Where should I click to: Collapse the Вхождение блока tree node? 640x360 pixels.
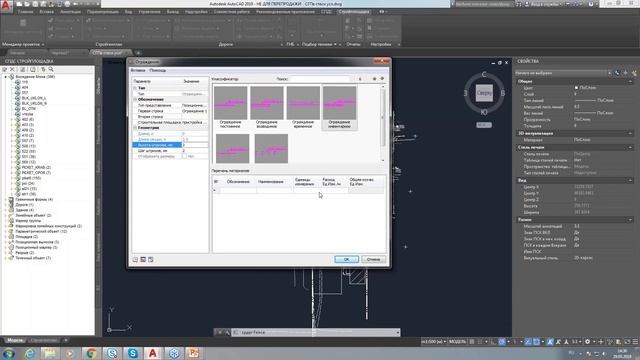[6, 77]
